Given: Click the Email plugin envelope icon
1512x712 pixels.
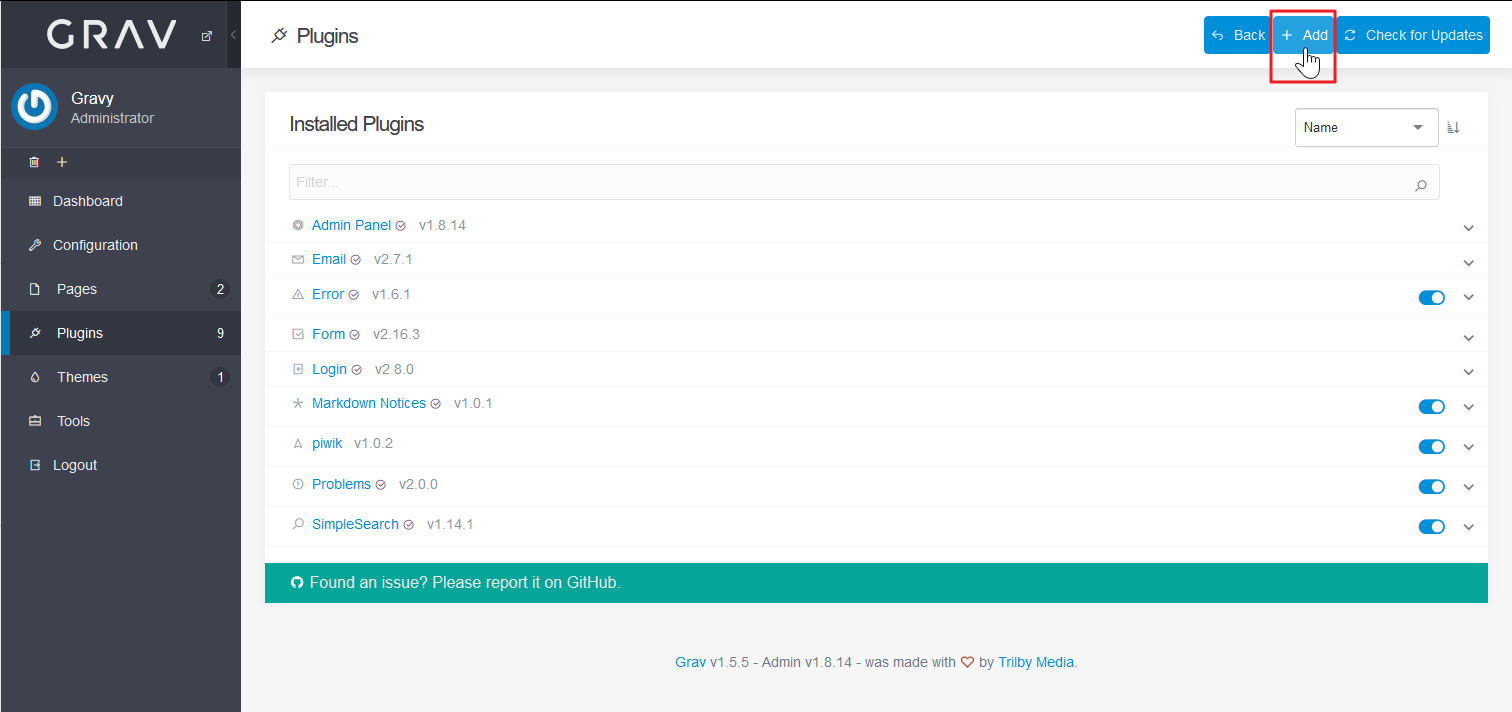Looking at the screenshot, I should 297,259.
